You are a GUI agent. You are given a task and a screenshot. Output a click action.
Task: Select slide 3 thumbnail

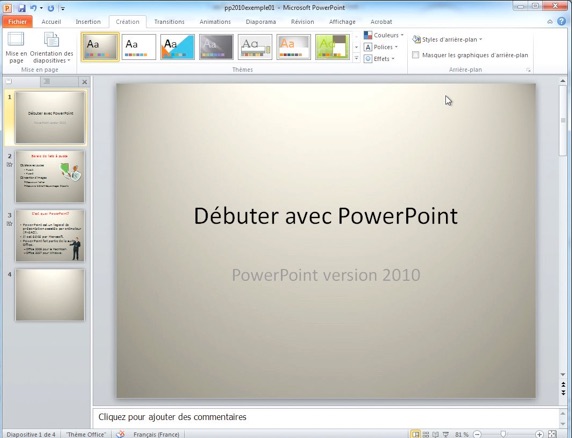[50, 236]
